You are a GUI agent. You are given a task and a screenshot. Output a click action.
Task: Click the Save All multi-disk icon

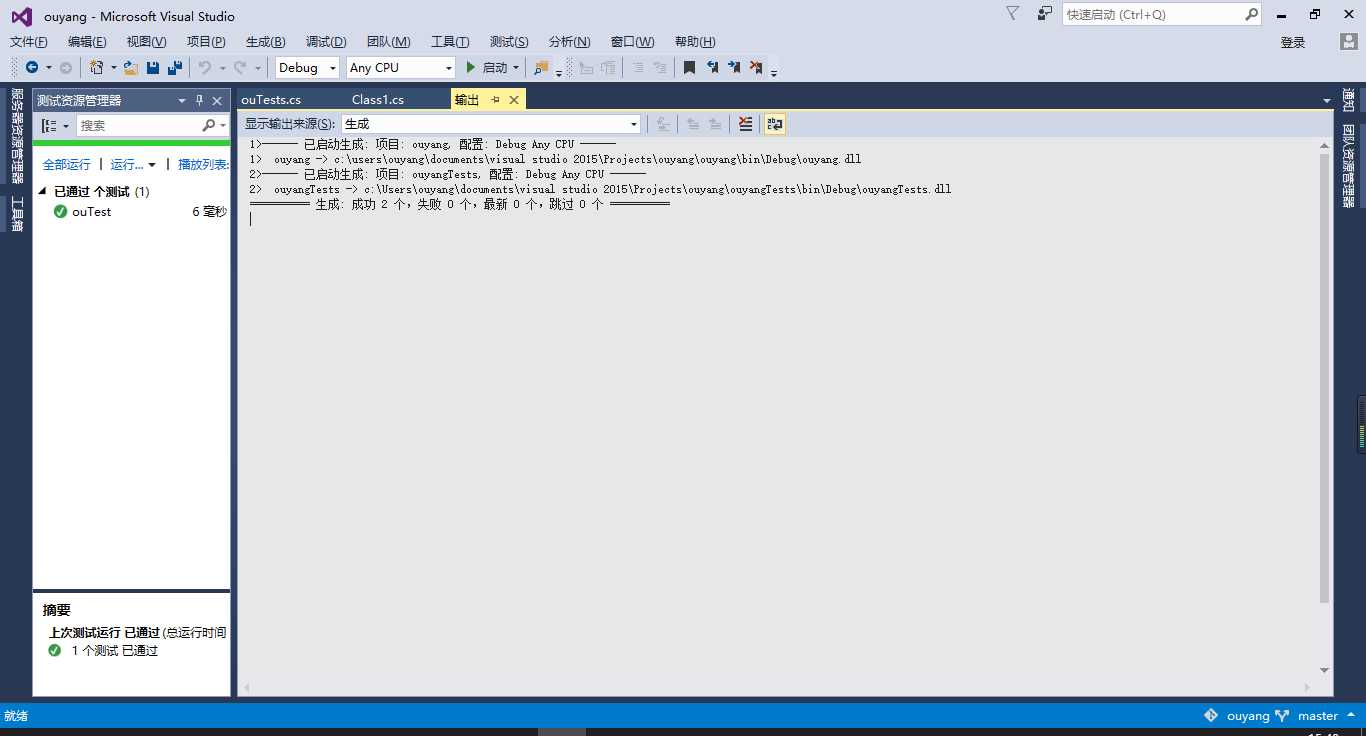tap(175, 67)
